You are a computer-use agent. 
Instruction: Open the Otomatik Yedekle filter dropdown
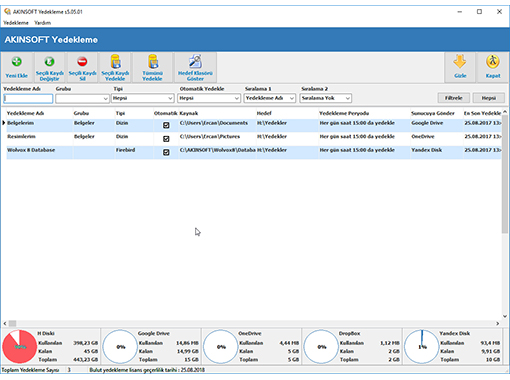pyautogui.click(x=236, y=98)
